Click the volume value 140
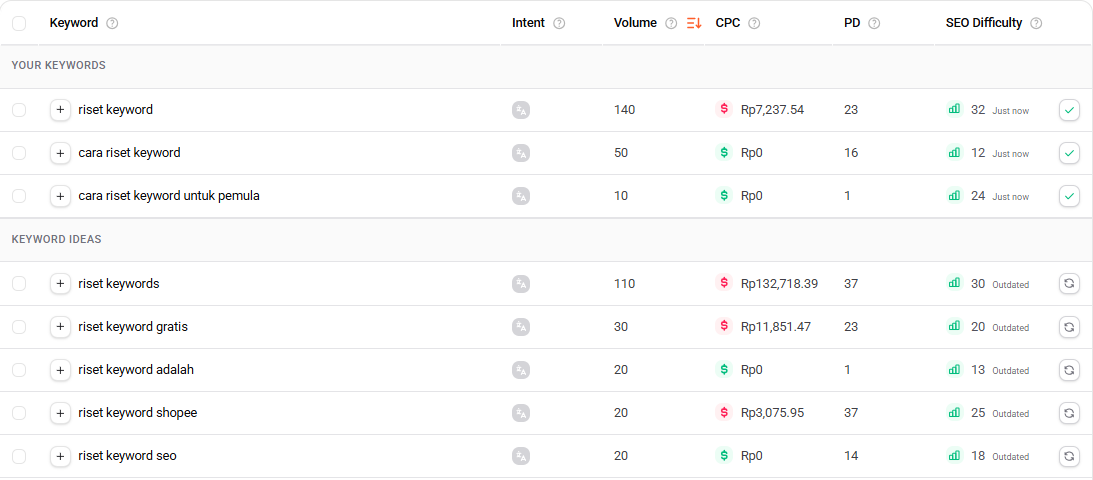 [625, 110]
